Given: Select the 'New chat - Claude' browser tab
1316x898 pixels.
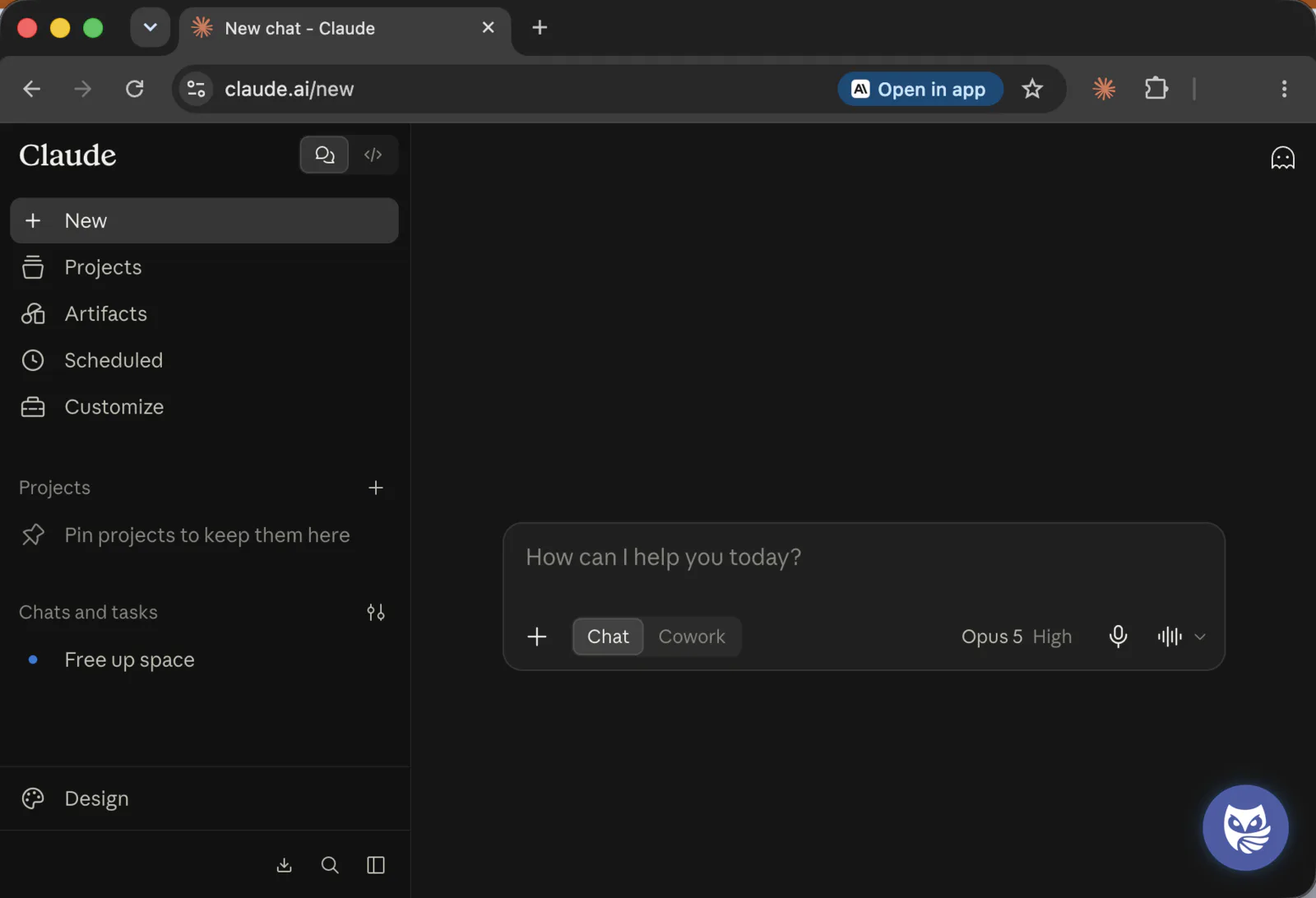Looking at the screenshot, I should point(345,29).
